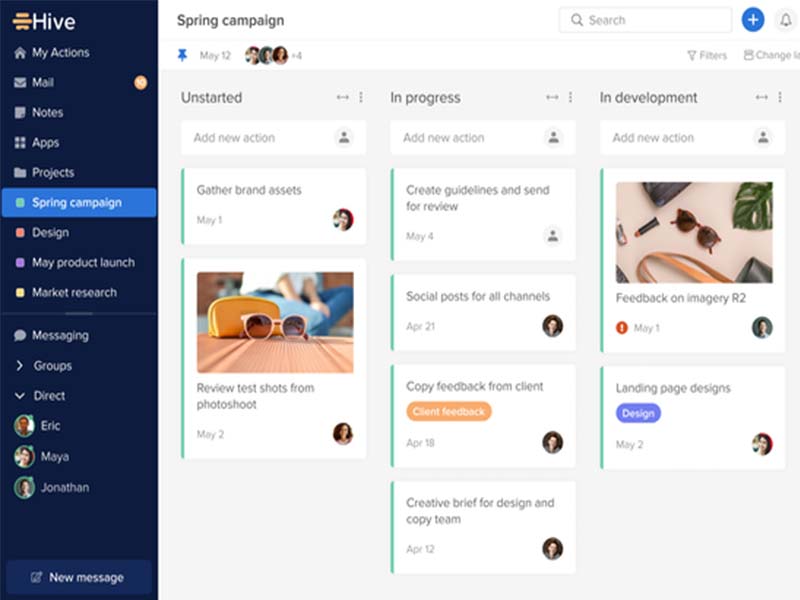Open the 'Client feedback' orange label
The height and width of the screenshot is (600, 800).
point(448,410)
